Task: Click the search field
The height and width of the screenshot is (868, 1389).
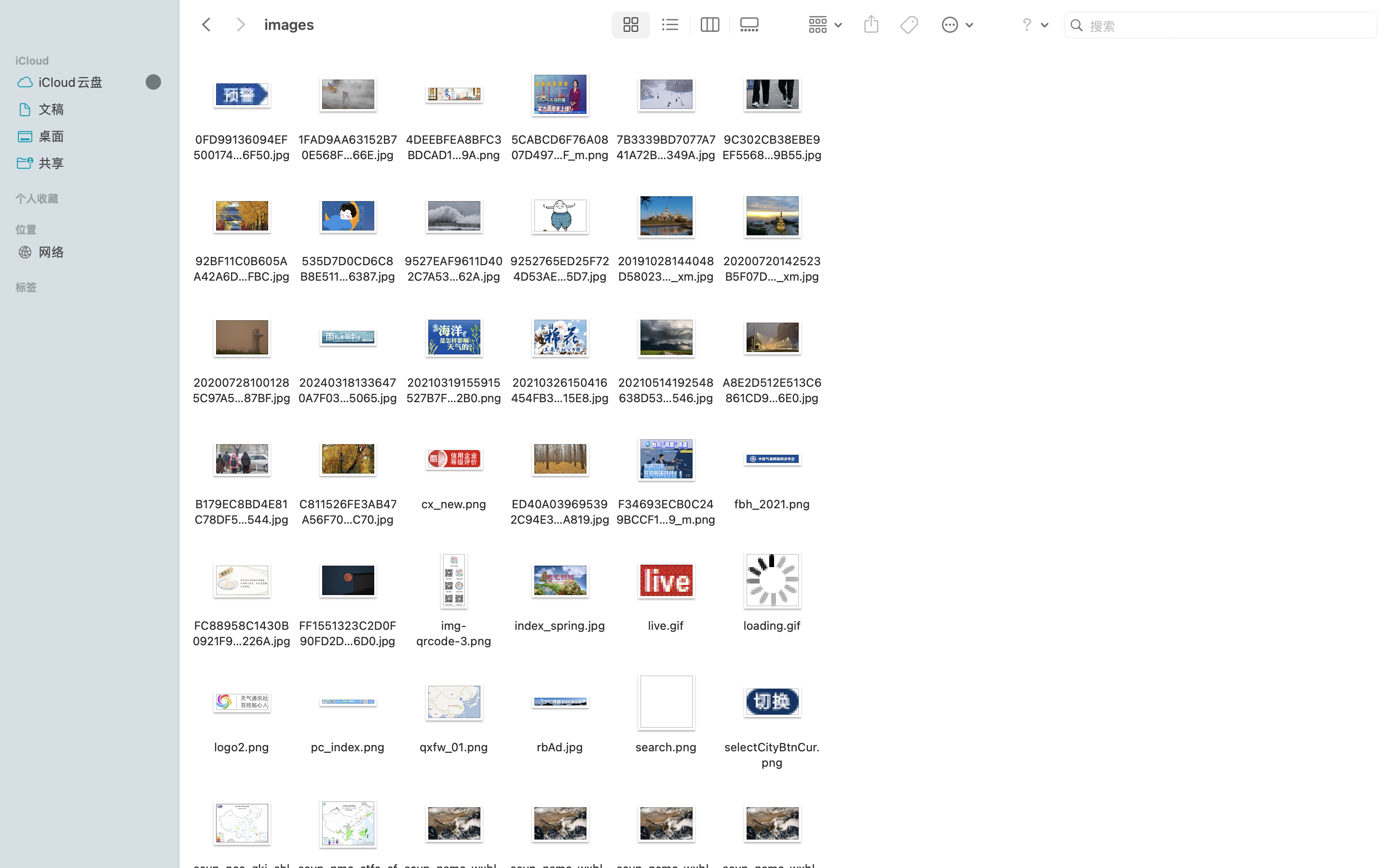Action: coord(1228,26)
